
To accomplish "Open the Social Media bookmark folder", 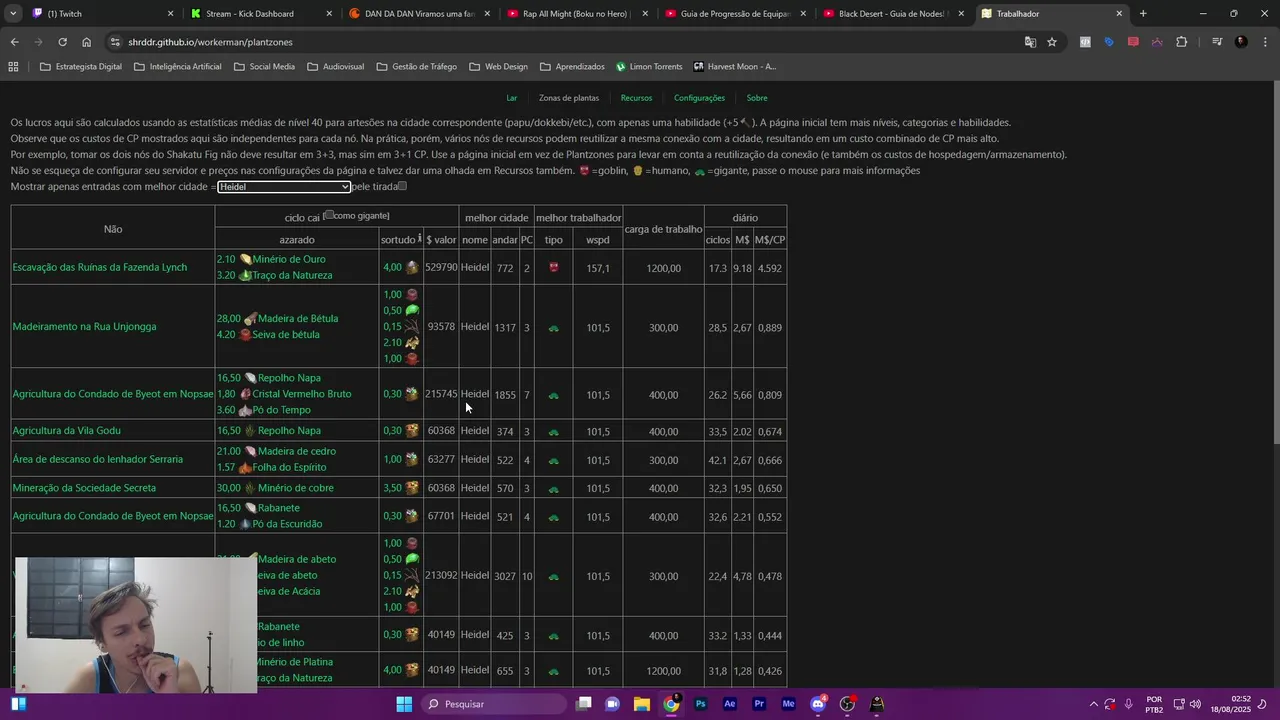I will pos(264,67).
